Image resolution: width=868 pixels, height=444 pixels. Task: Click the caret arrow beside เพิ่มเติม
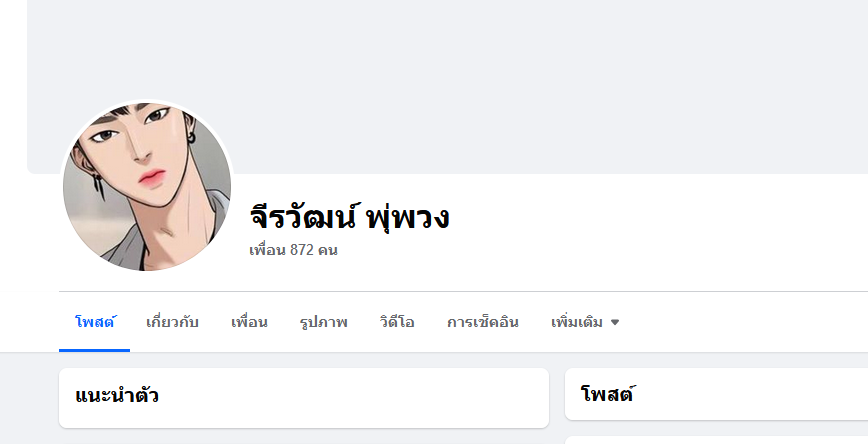(614, 322)
